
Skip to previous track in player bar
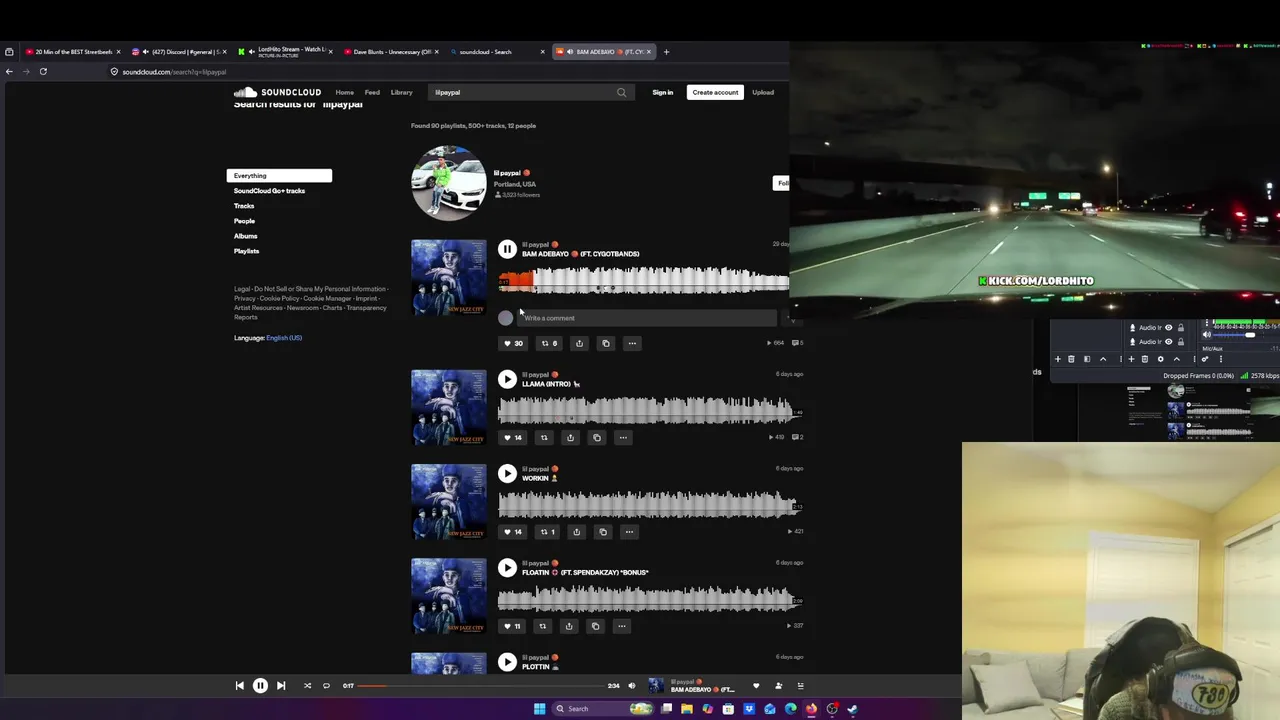239,685
